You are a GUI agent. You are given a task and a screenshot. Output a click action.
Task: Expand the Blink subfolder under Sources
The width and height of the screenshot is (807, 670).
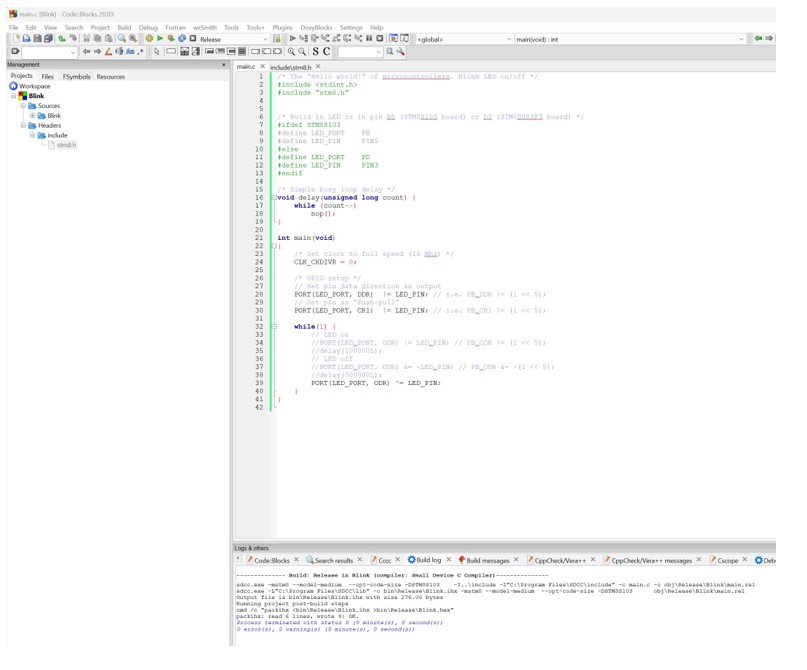32,115
